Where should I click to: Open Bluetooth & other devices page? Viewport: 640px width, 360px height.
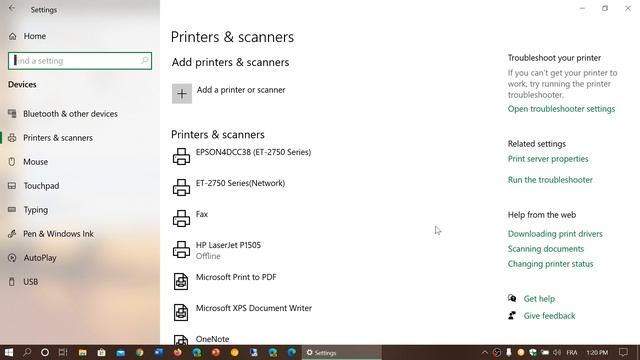pos(70,114)
